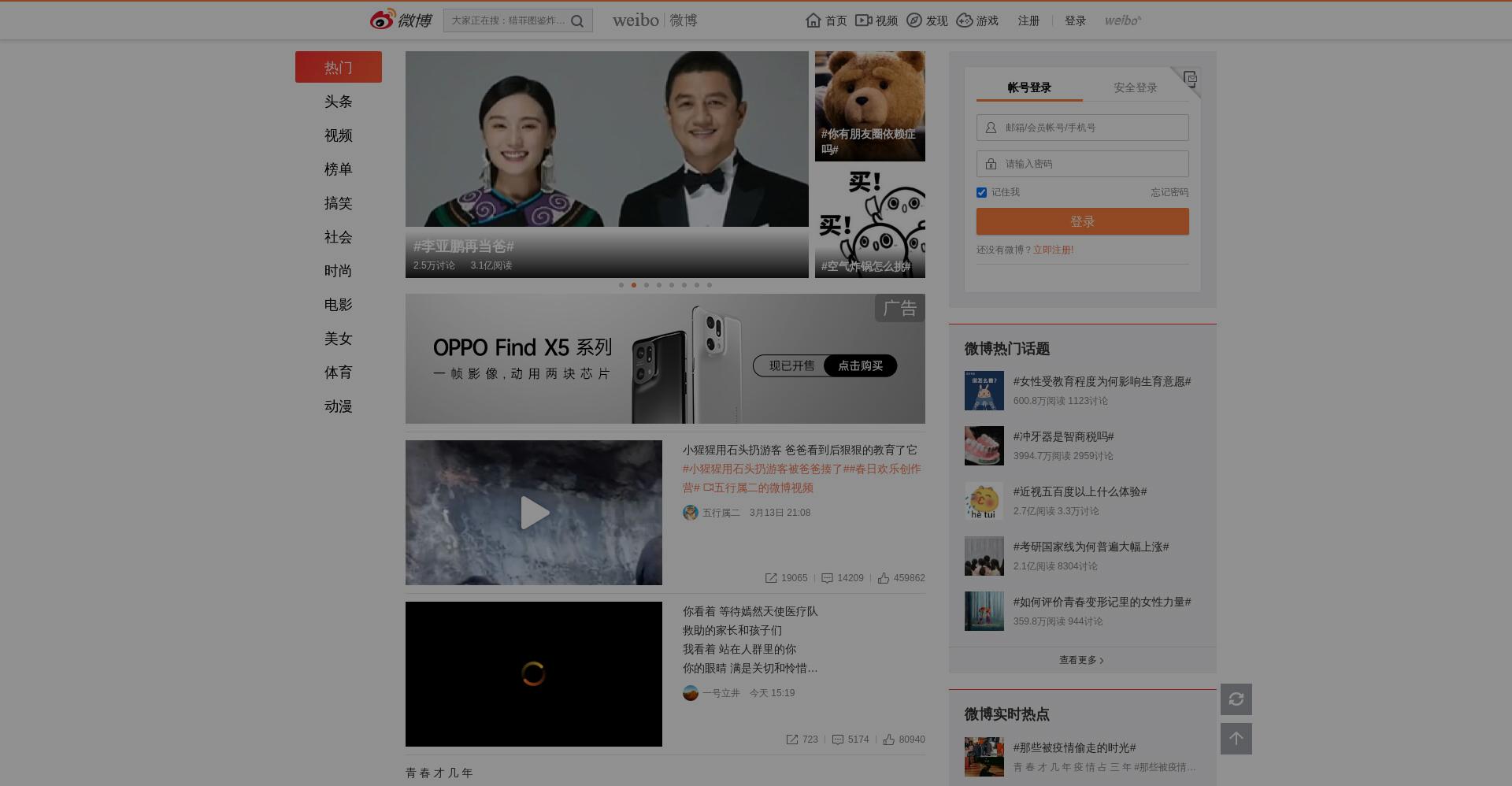Open 首页 home icon in top nav

click(813, 20)
